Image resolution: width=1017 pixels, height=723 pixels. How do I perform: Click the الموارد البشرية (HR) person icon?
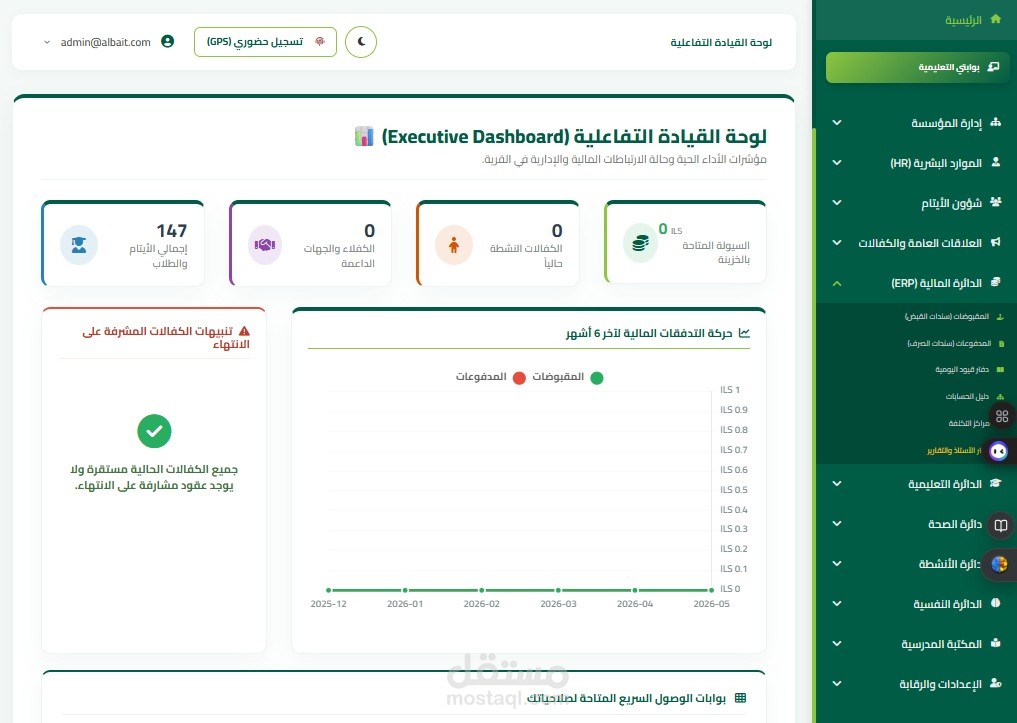point(996,163)
